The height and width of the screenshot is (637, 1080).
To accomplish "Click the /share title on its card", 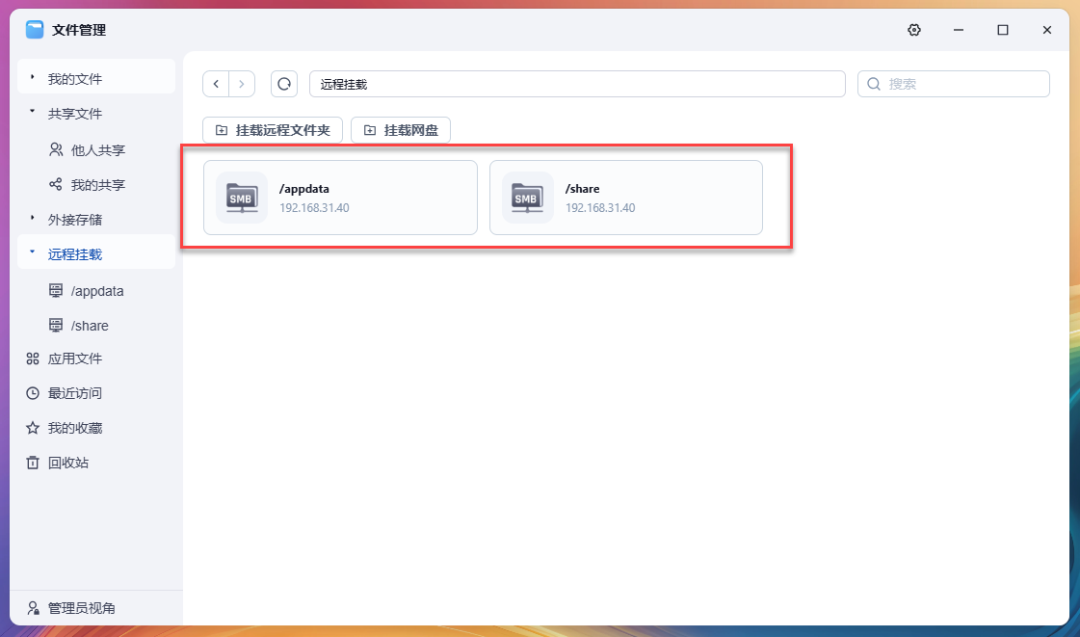I will click(x=583, y=189).
